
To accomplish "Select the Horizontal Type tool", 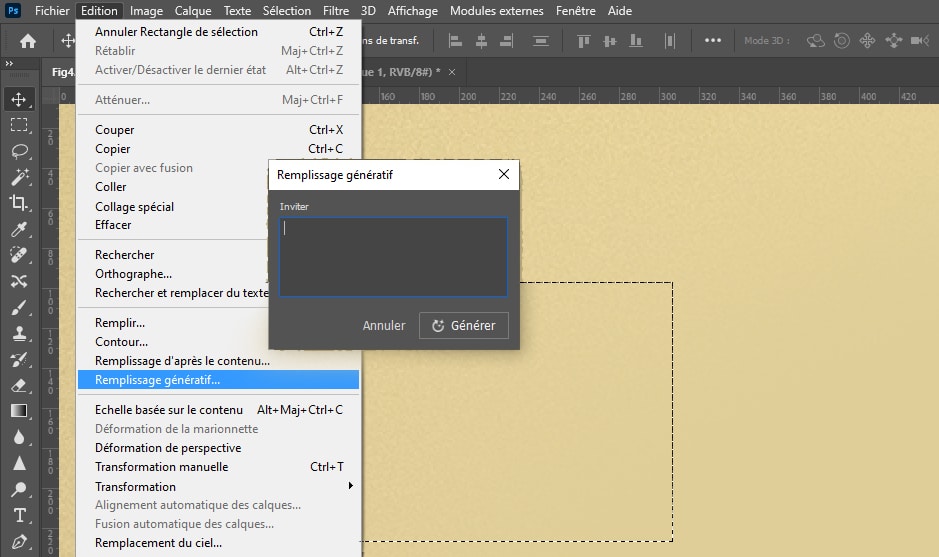I will [19, 515].
